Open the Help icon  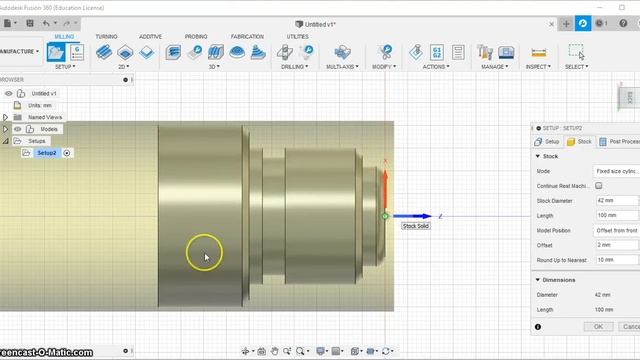tap(623, 24)
